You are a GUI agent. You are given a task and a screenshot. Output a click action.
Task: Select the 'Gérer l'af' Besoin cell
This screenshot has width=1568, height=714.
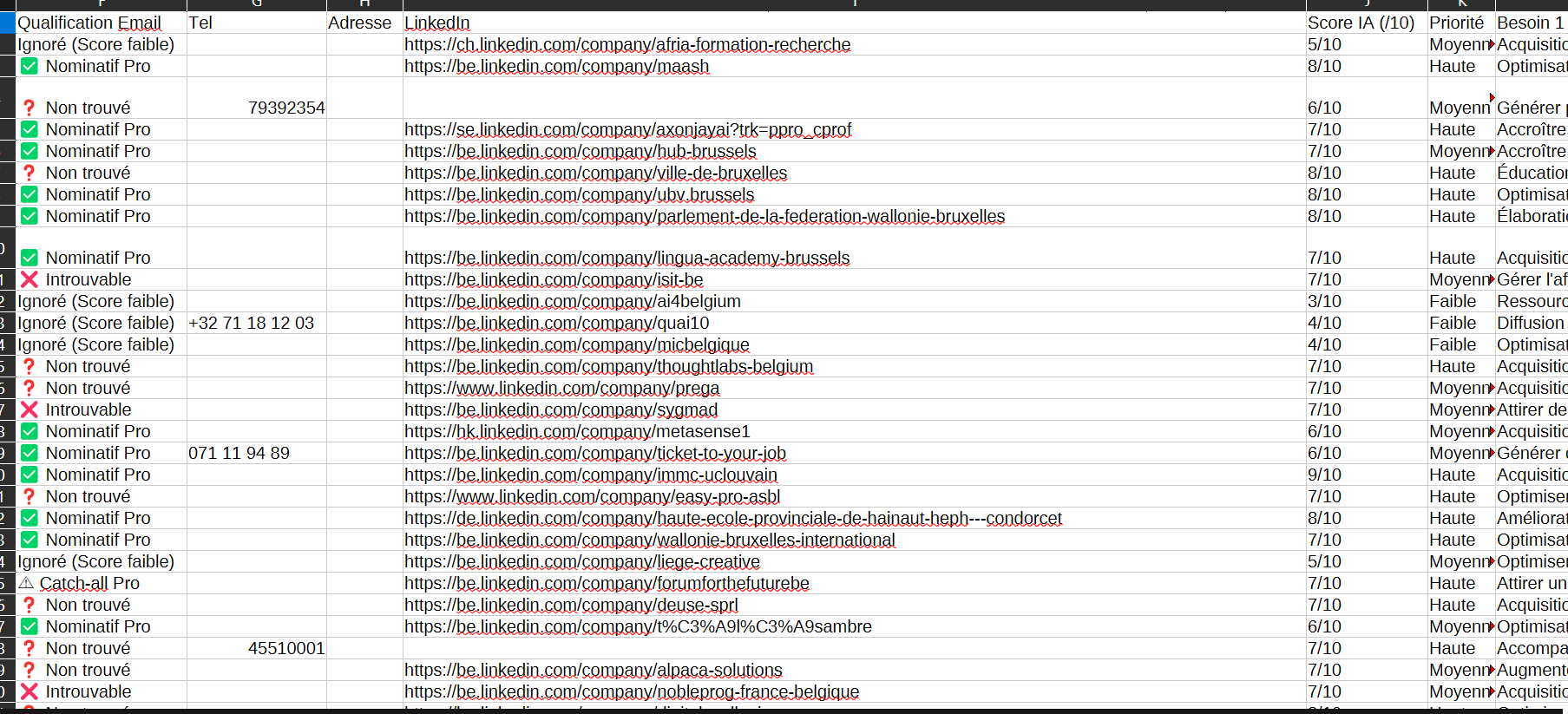pyautogui.click(x=1532, y=279)
